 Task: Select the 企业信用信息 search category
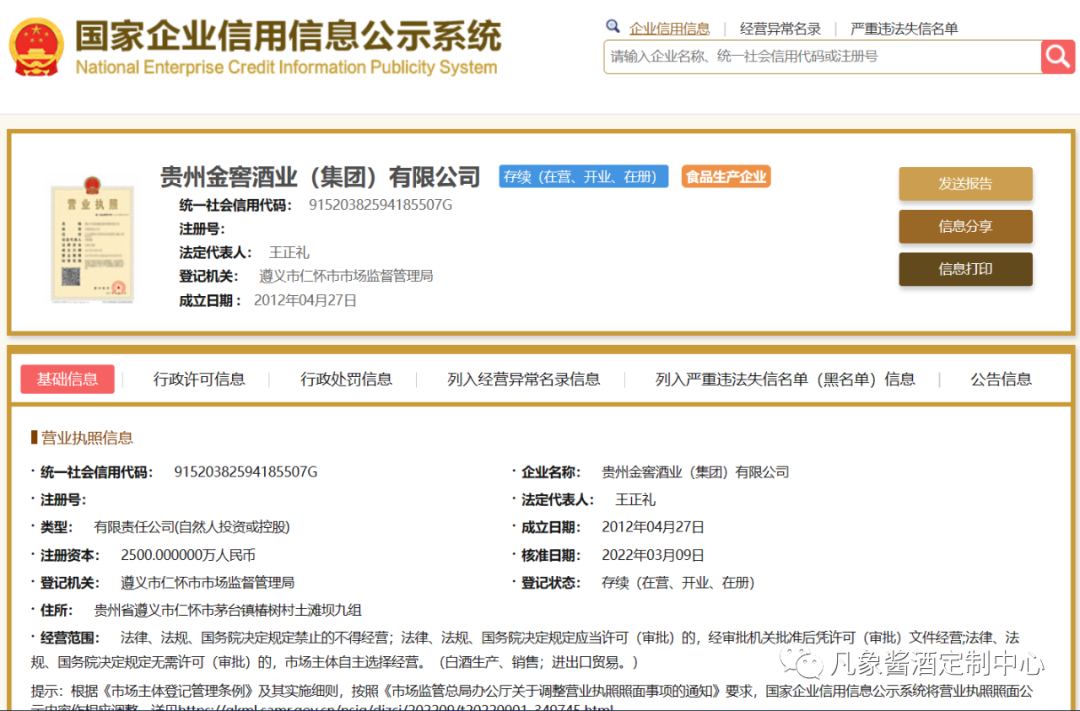[669, 28]
